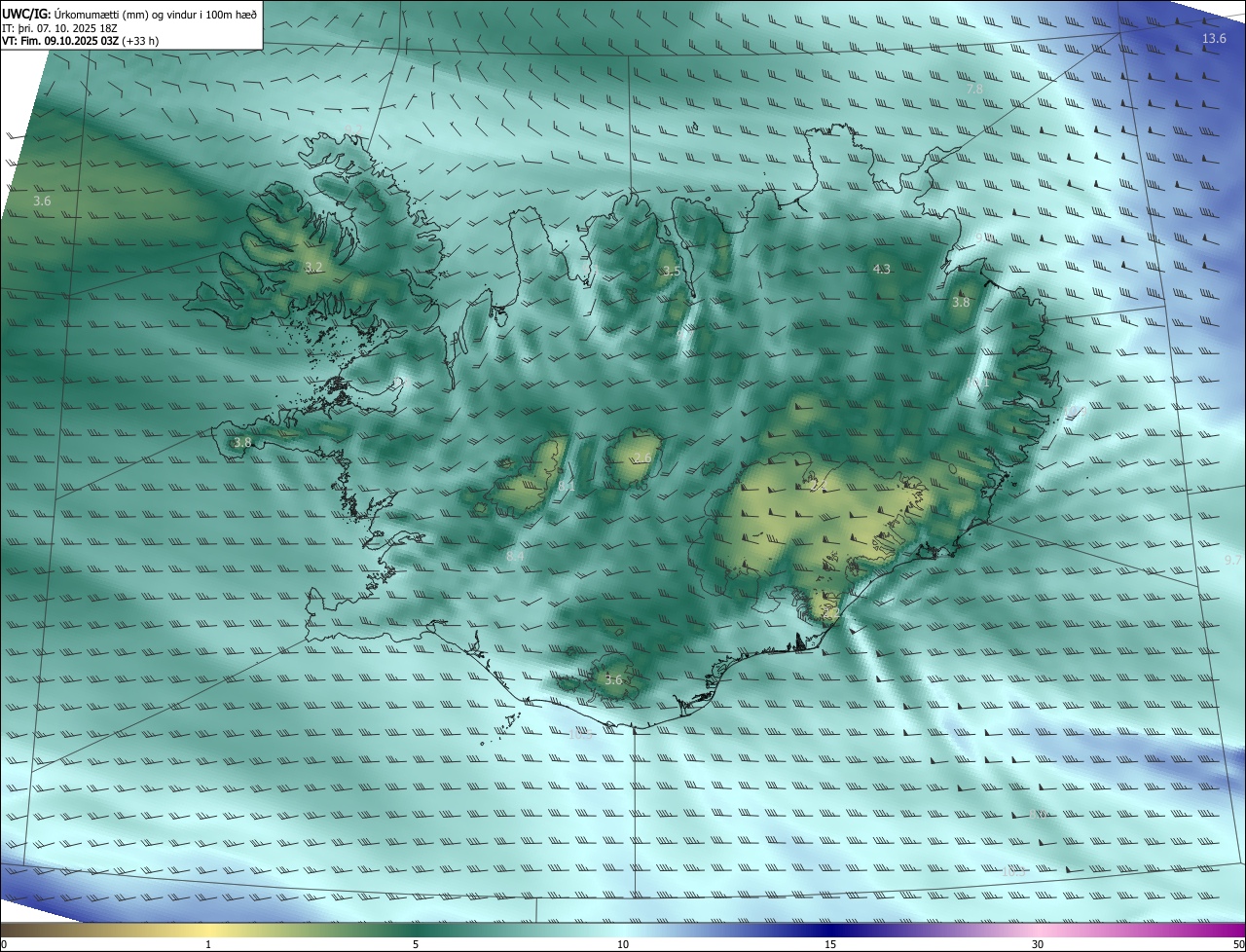The width and height of the screenshot is (1246, 952).
Task: Click the 8.1 value label
Action: pyautogui.click(x=565, y=484)
